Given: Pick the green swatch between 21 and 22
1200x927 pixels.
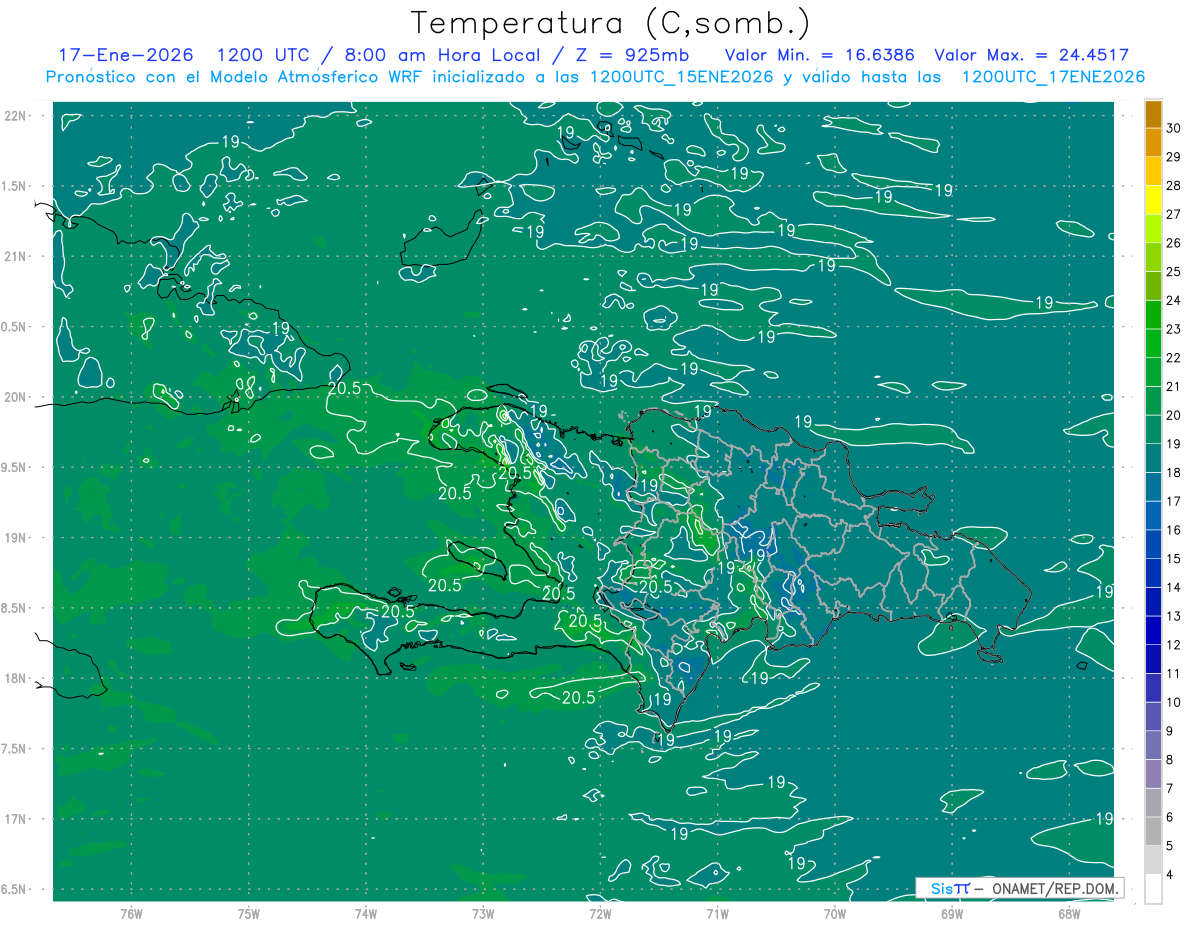Looking at the screenshot, I should click(x=1154, y=372).
